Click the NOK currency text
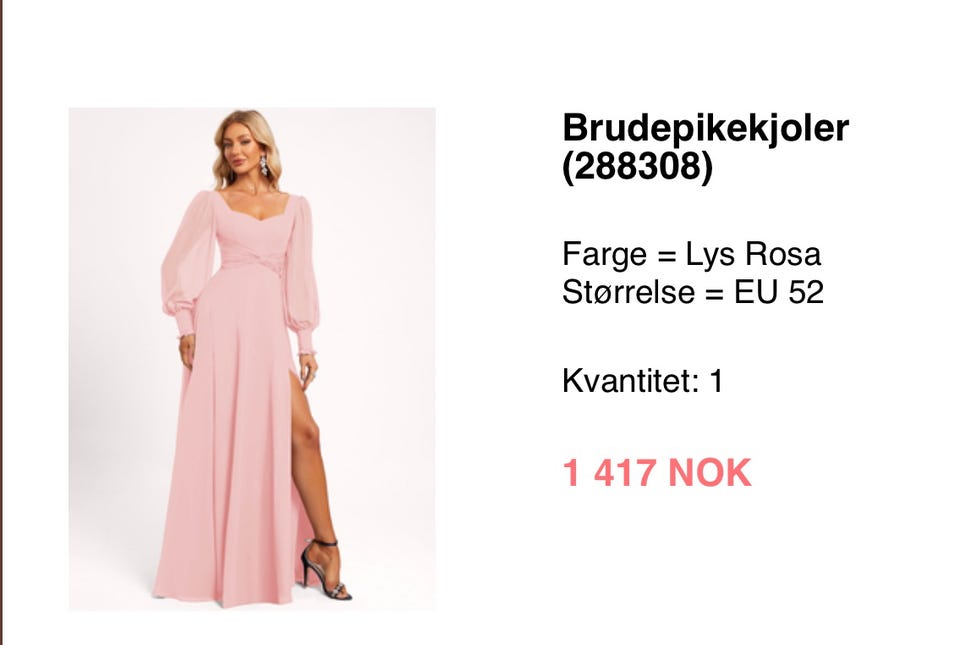 tap(710, 473)
